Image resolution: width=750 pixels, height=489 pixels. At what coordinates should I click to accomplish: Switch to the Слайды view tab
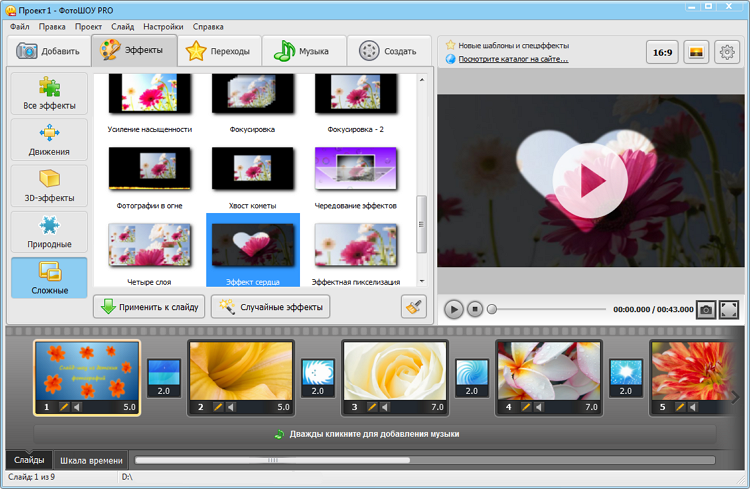click(29, 460)
